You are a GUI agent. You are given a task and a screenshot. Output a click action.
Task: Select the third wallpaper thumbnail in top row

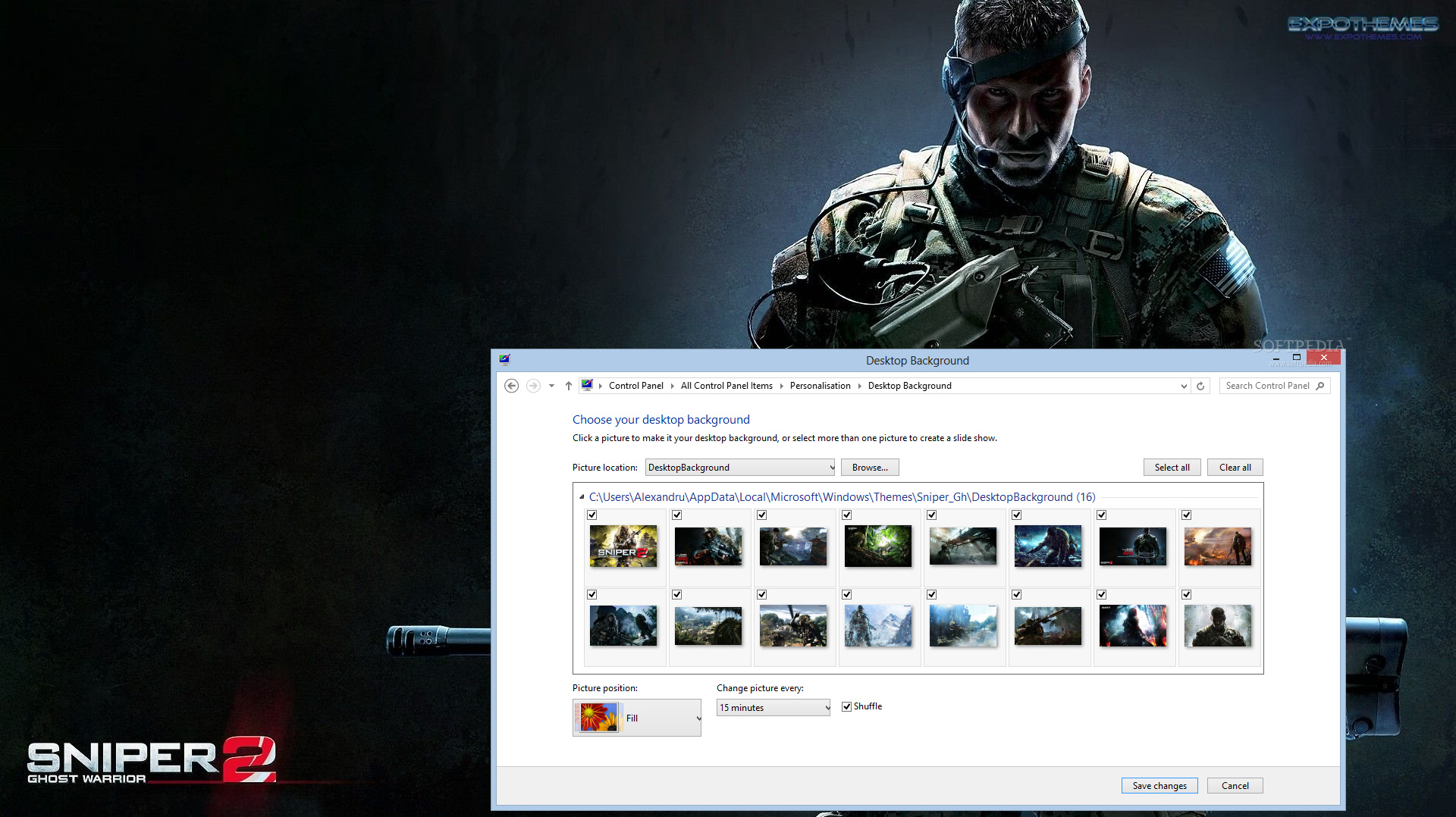coord(793,546)
